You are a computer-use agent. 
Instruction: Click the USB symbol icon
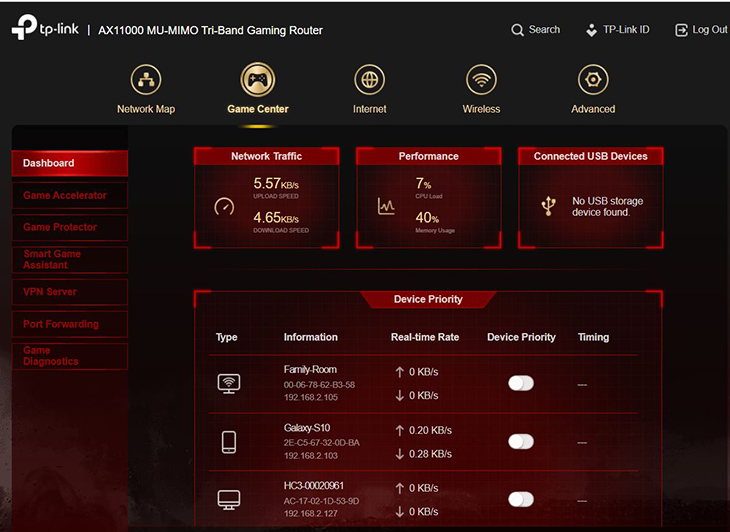[548, 206]
